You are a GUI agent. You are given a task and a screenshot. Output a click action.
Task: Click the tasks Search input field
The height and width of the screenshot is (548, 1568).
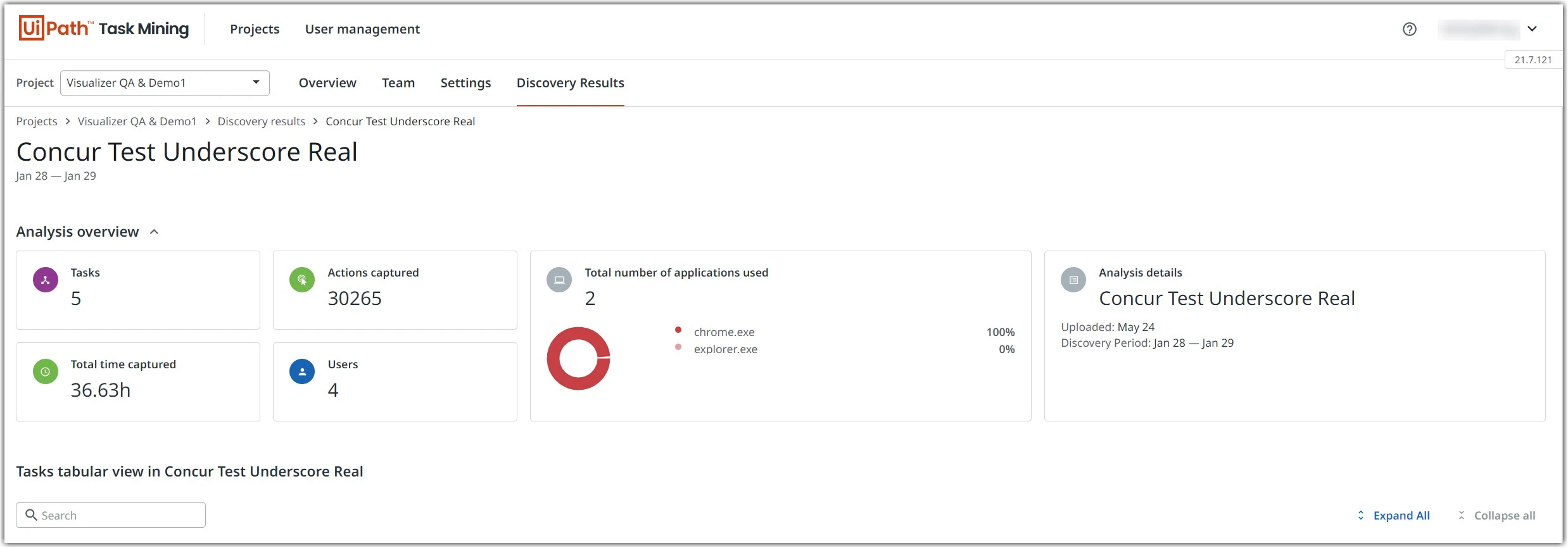click(x=111, y=515)
